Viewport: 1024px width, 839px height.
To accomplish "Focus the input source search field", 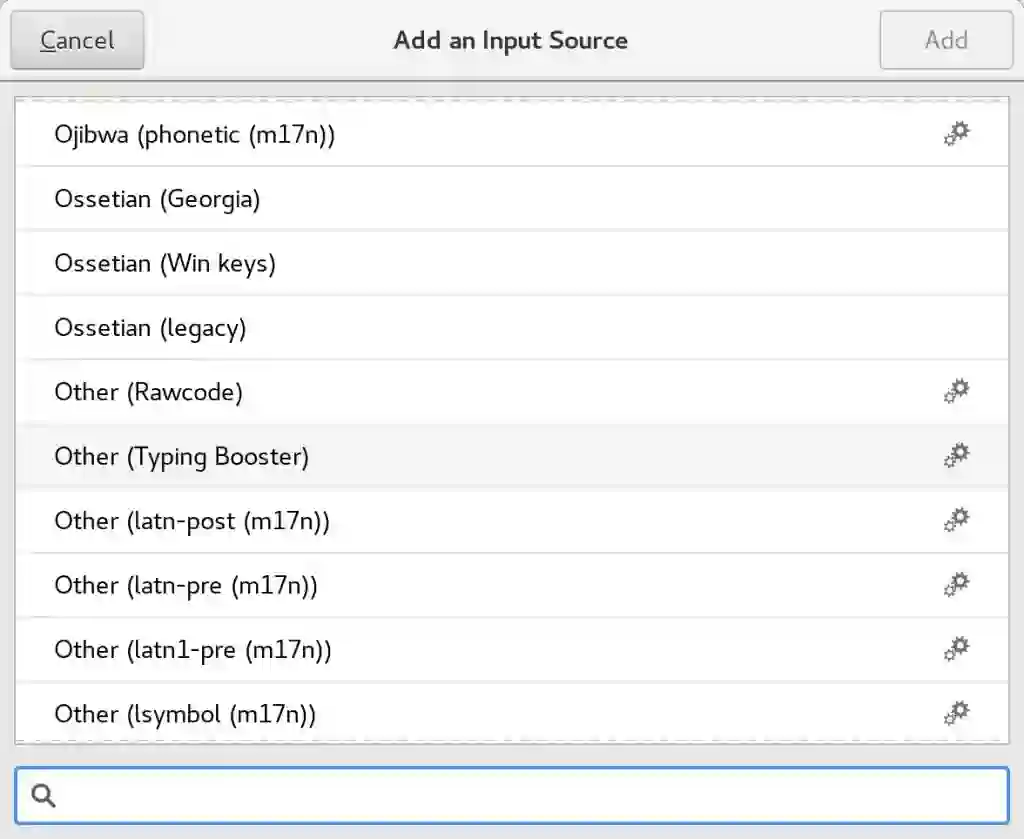I will point(530,795).
